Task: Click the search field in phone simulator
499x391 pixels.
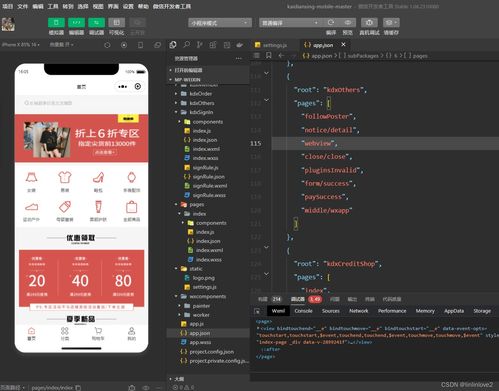Action: [81, 103]
